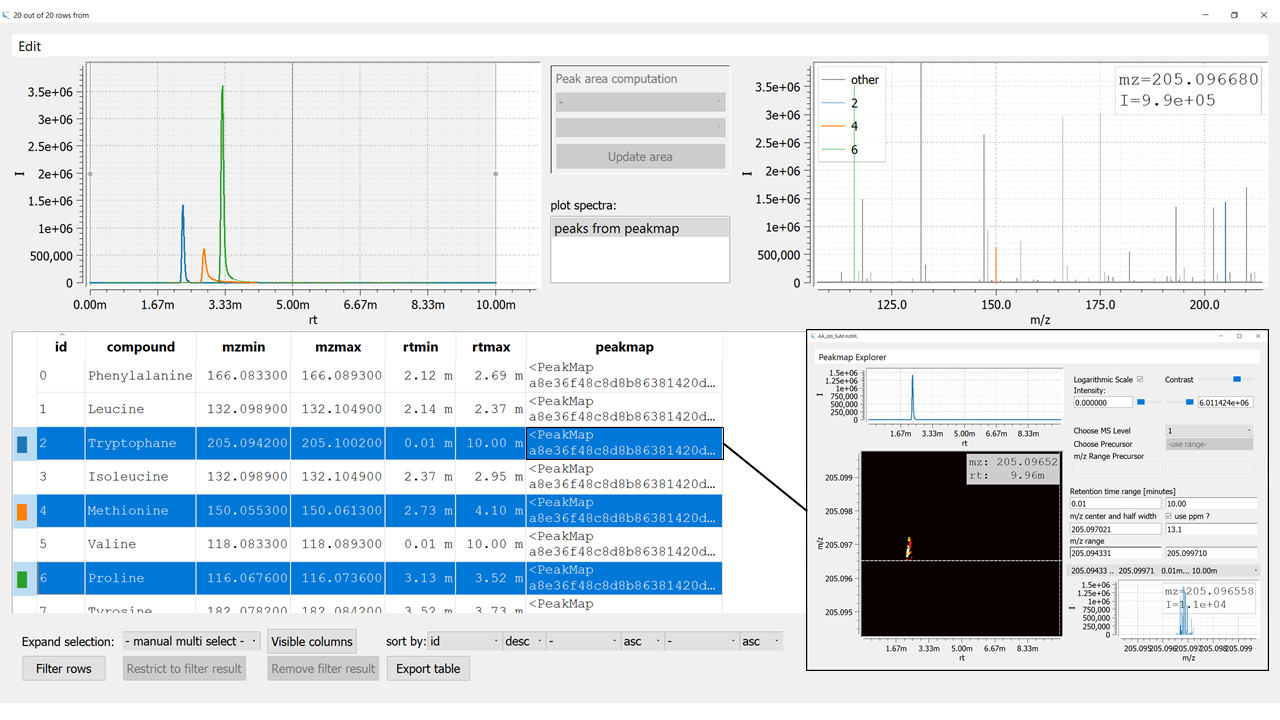Click the 'compound' column header
The height and width of the screenshot is (720, 1280).
coord(141,347)
